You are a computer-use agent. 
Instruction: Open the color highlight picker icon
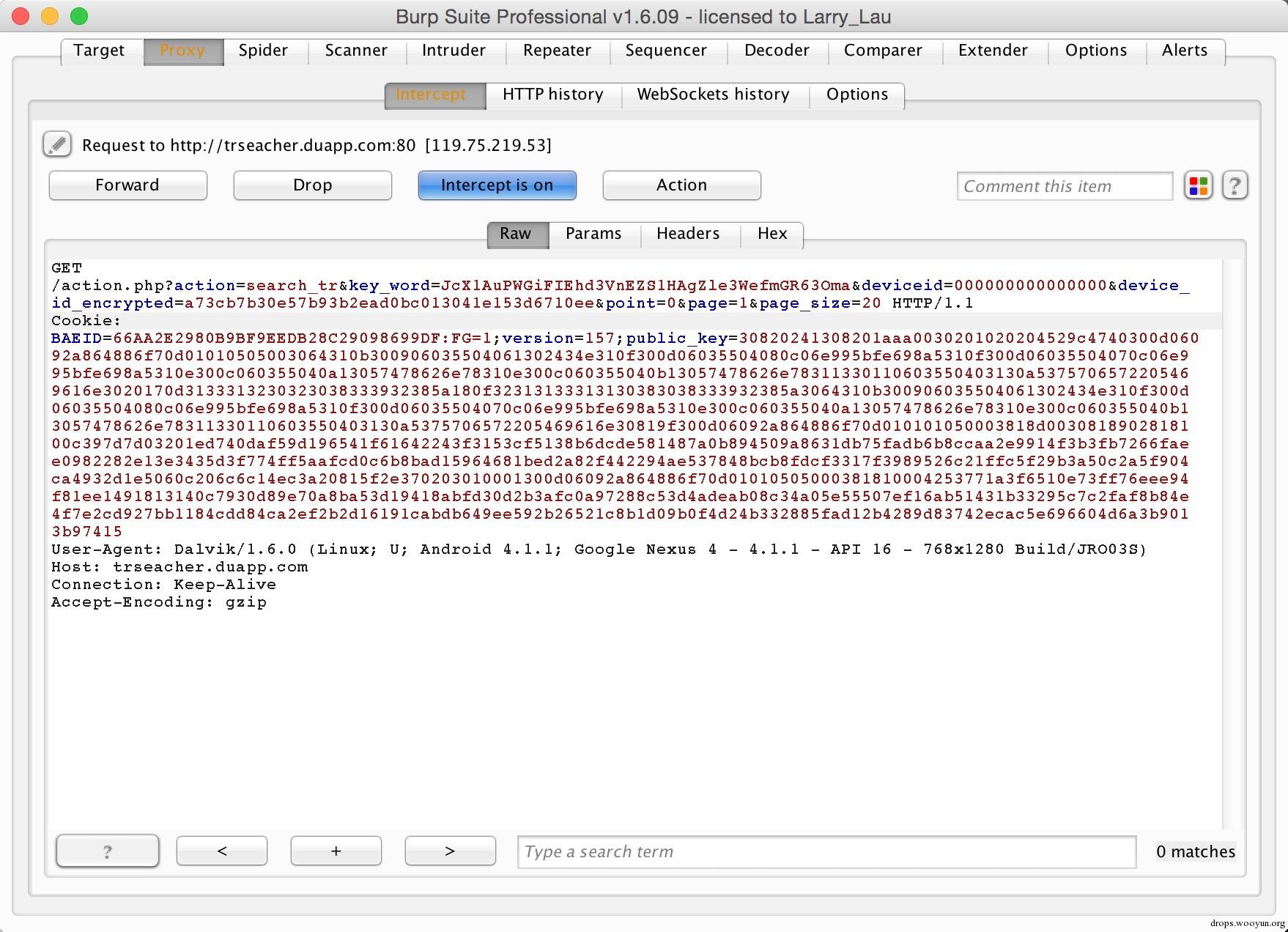(x=1199, y=185)
